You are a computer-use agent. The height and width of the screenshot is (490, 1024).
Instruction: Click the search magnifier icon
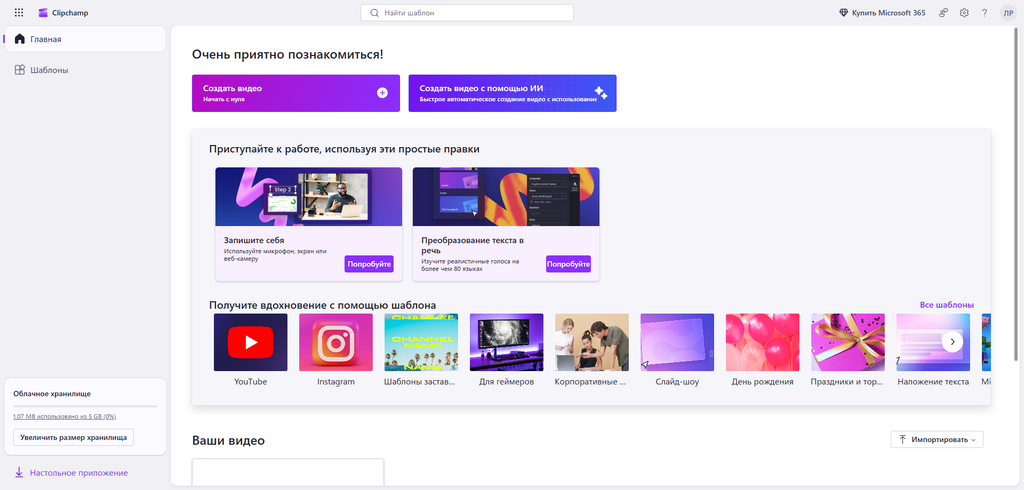374,12
